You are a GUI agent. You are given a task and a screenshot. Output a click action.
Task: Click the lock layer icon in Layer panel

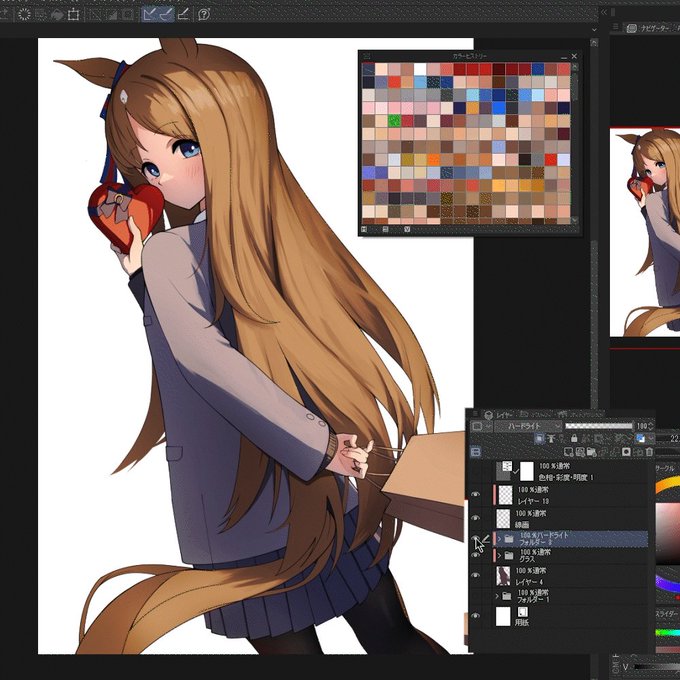(x=574, y=438)
